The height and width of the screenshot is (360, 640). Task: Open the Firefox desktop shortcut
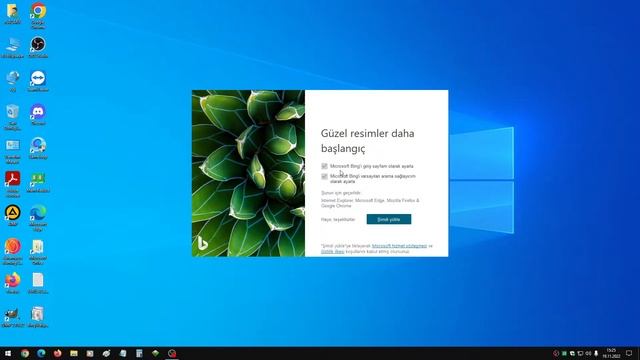pos(13,283)
